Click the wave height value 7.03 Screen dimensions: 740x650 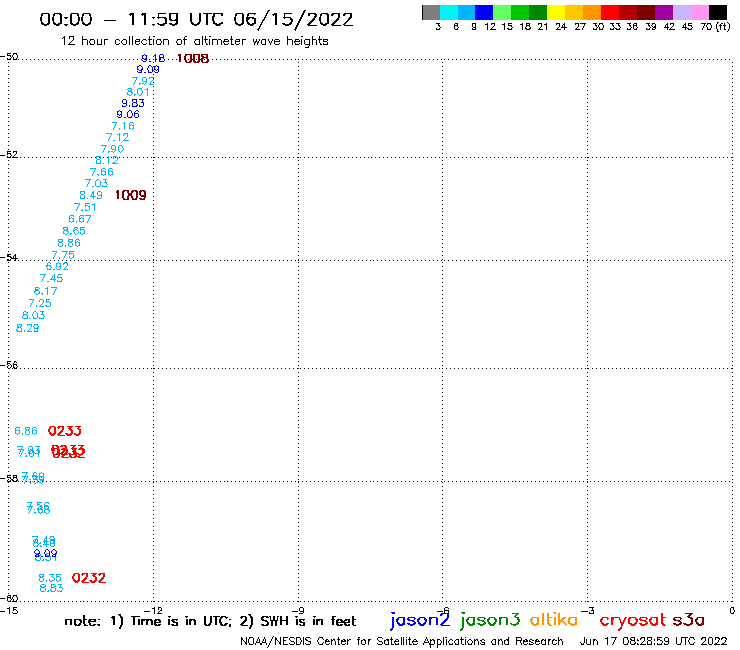96,183
